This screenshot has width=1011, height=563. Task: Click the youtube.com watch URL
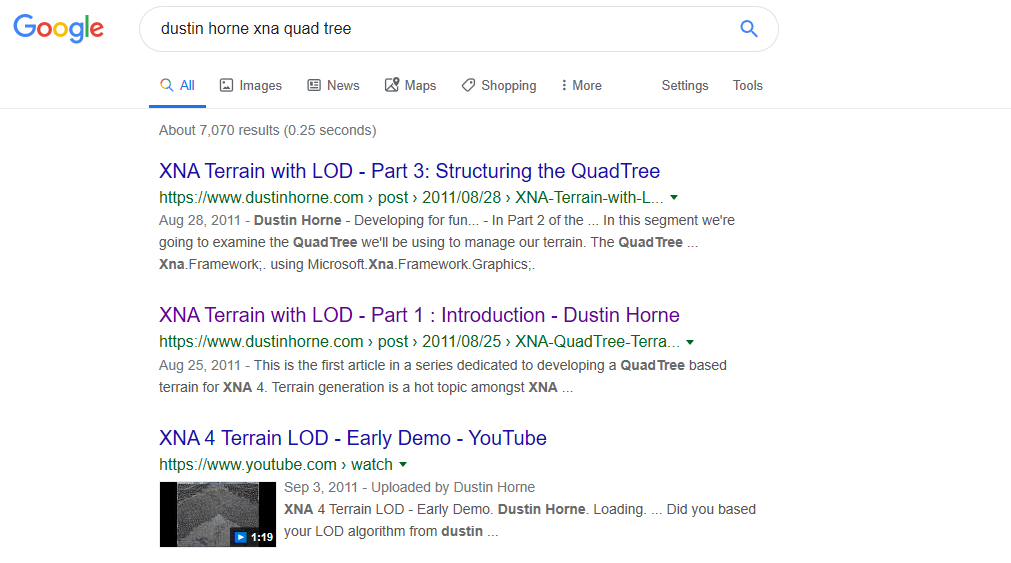(276, 464)
